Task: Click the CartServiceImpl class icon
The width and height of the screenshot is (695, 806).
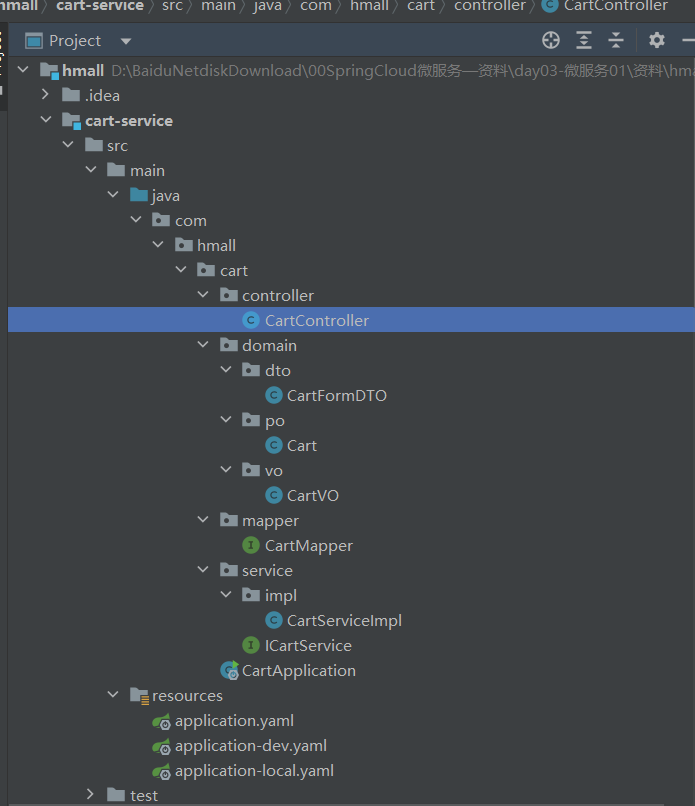Action: click(x=273, y=620)
